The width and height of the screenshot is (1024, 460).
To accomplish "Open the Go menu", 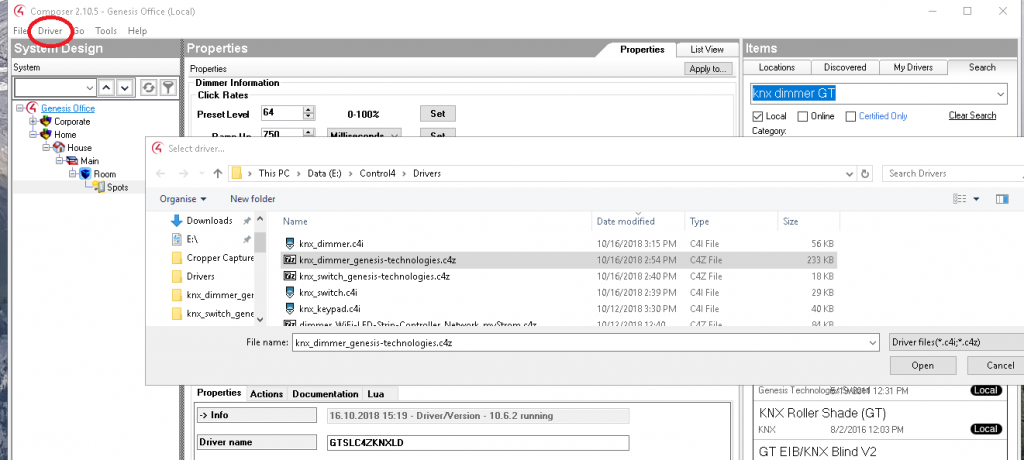I will coord(78,31).
